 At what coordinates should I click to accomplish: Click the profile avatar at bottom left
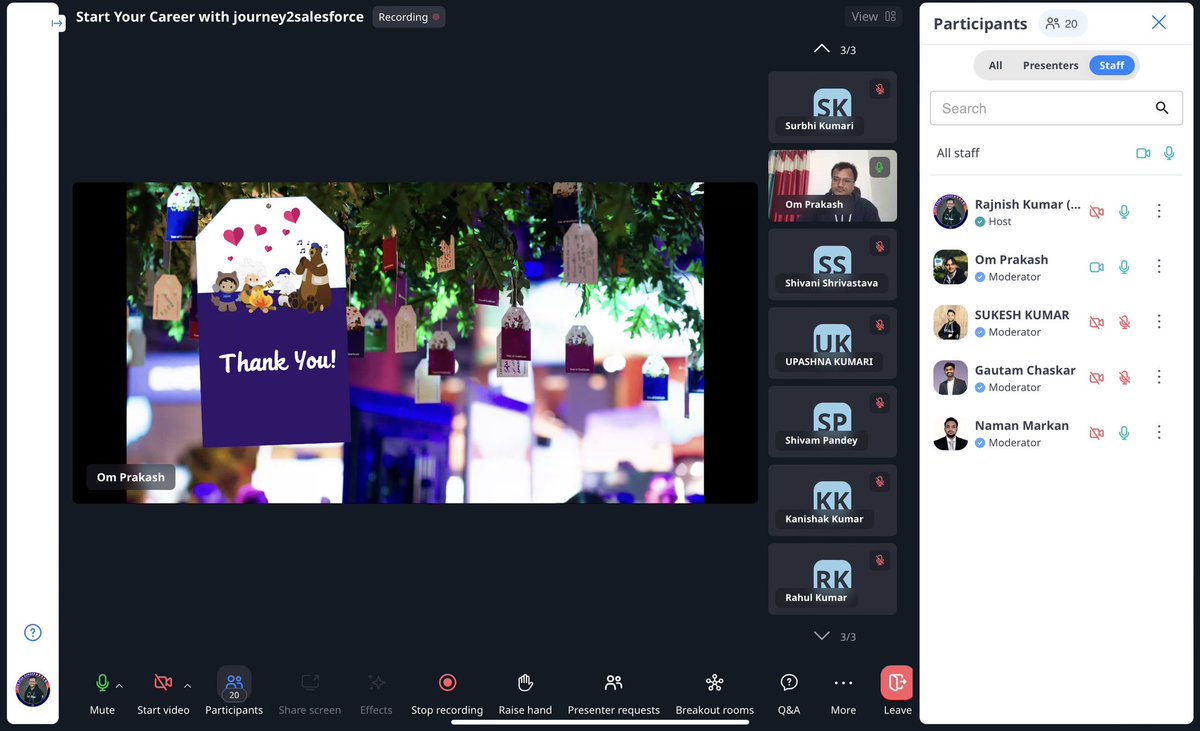click(33, 690)
